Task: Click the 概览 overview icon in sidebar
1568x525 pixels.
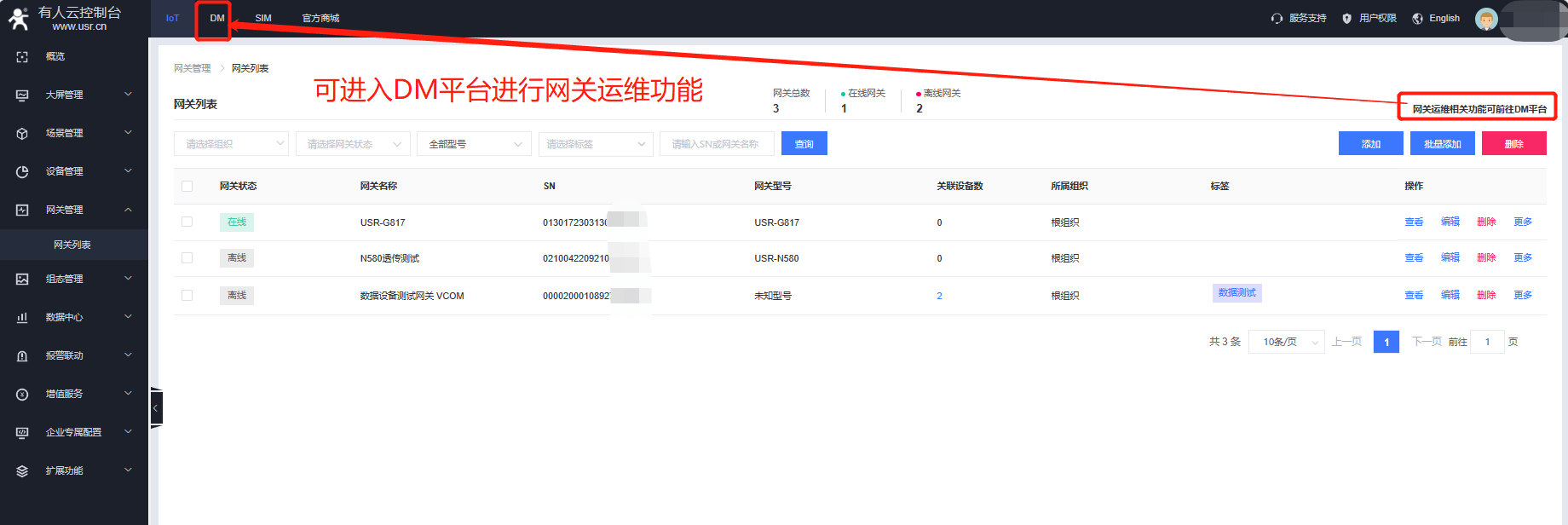Action: pos(22,56)
